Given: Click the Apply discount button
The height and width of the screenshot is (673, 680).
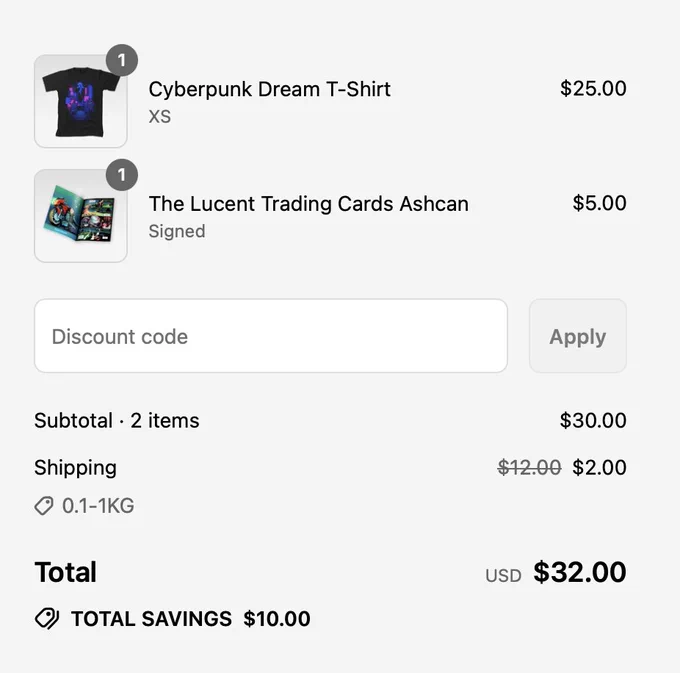Looking at the screenshot, I should click(578, 336).
